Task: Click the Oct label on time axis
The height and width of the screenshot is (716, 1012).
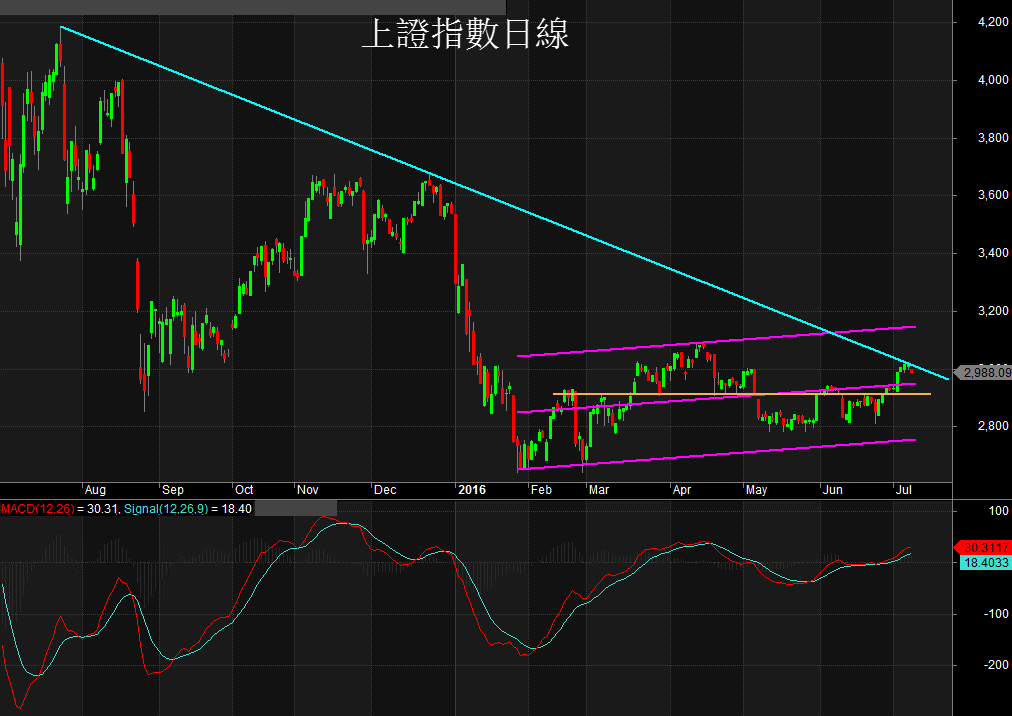Action: 244,490
